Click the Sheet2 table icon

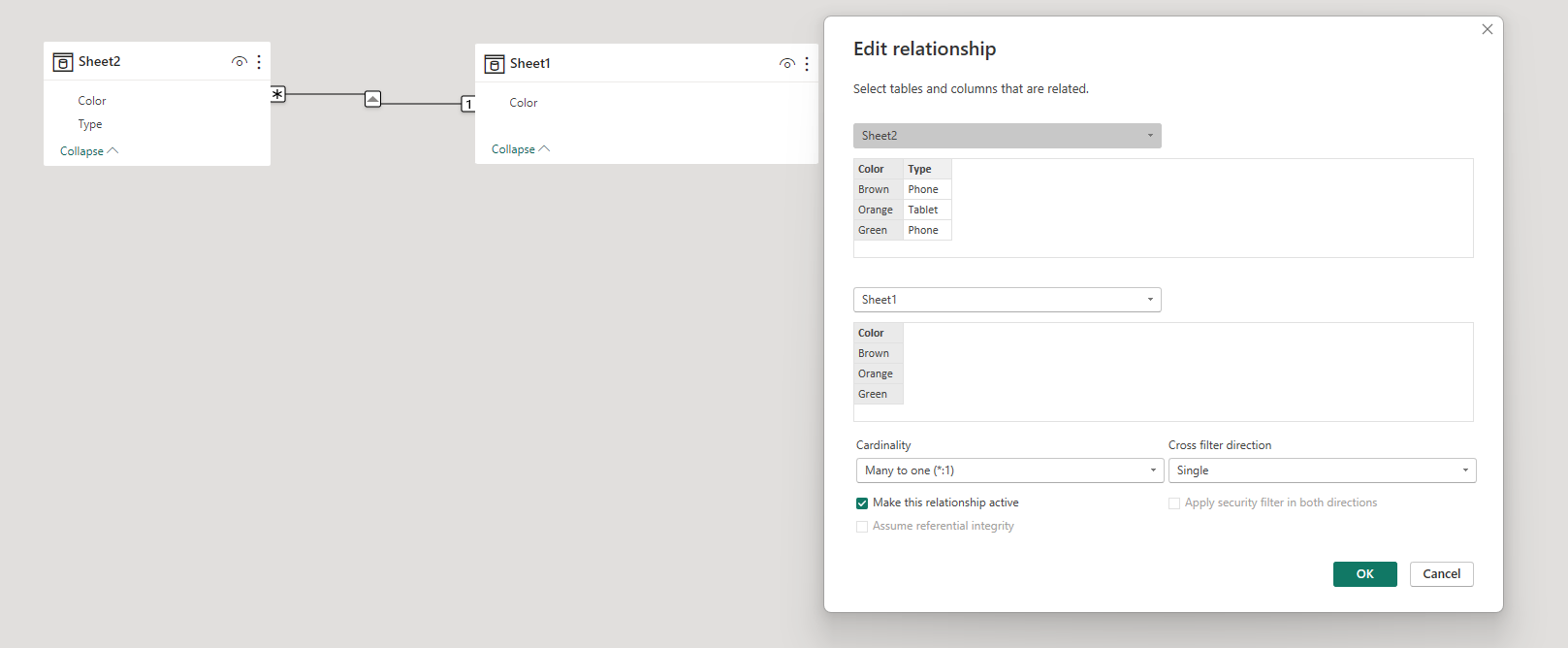[63, 62]
